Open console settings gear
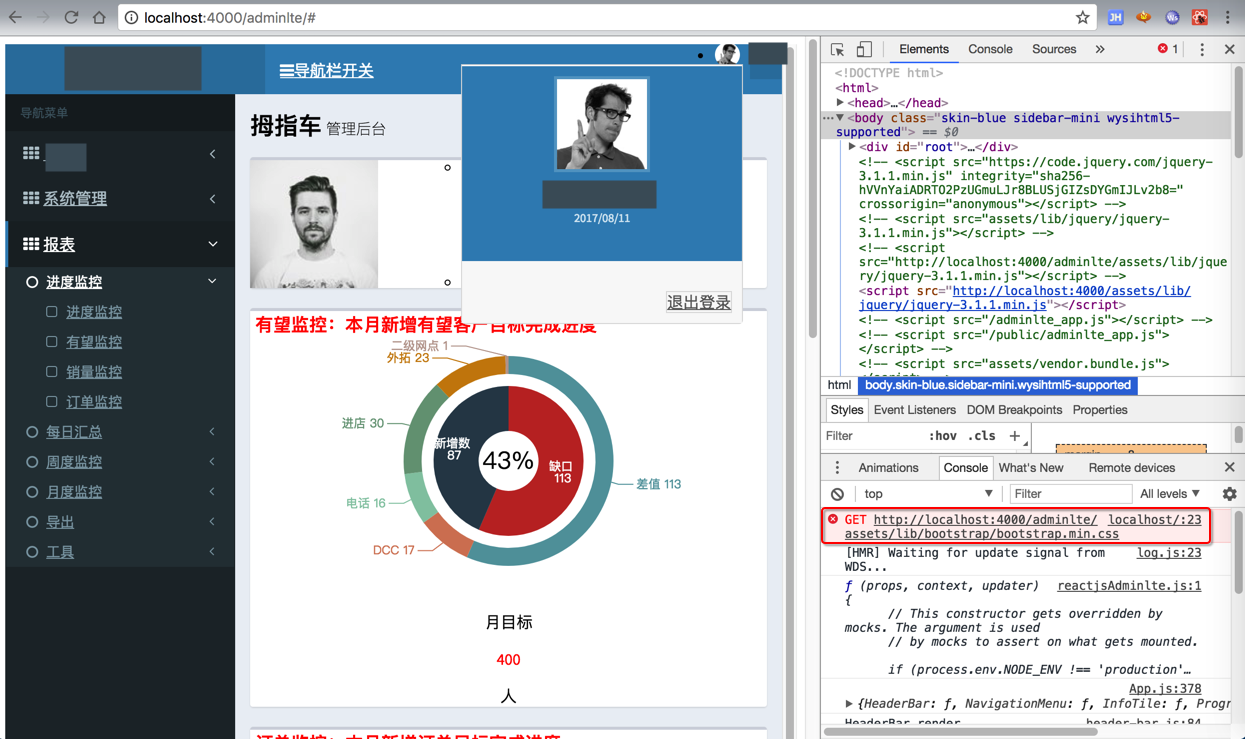Image resolution: width=1245 pixels, height=740 pixels. (x=1229, y=494)
